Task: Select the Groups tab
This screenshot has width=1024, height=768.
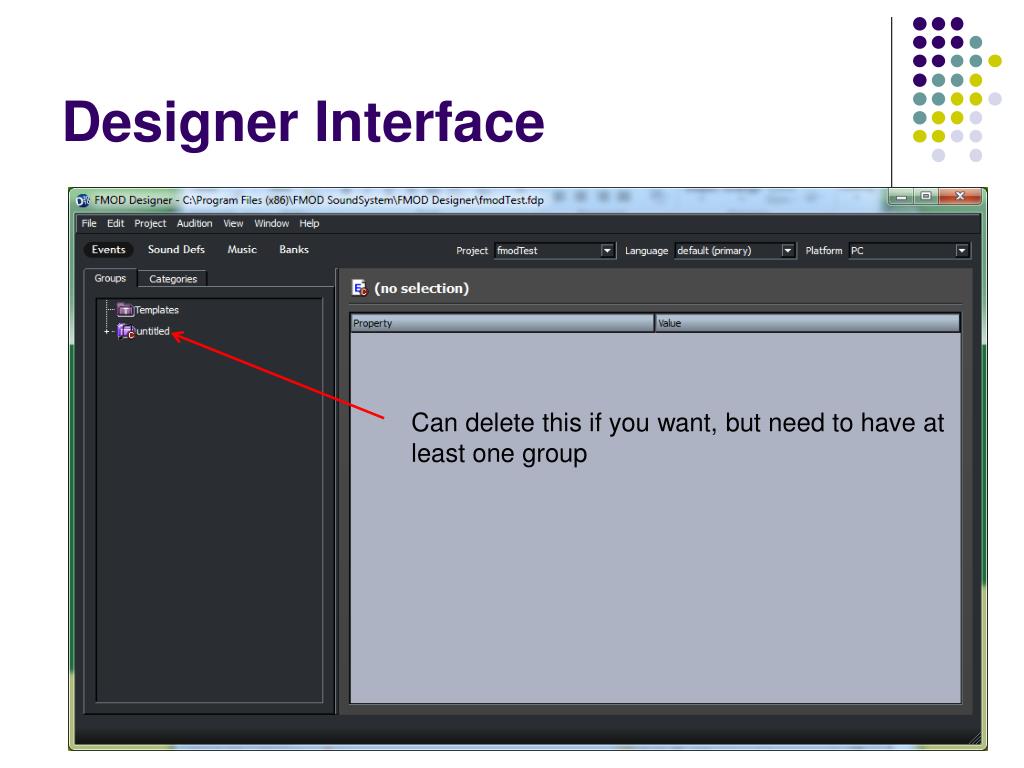Action: (x=110, y=278)
